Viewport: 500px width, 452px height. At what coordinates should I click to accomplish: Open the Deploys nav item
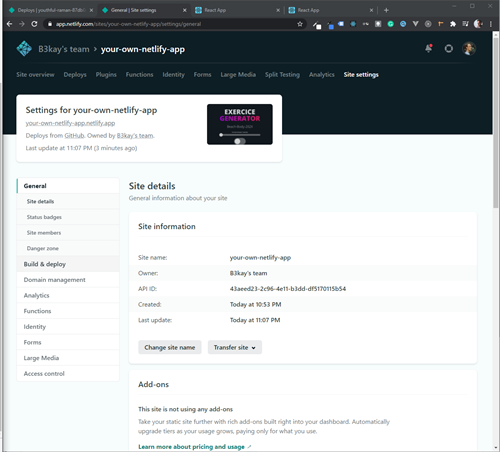pyautogui.click(x=75, y=75)
